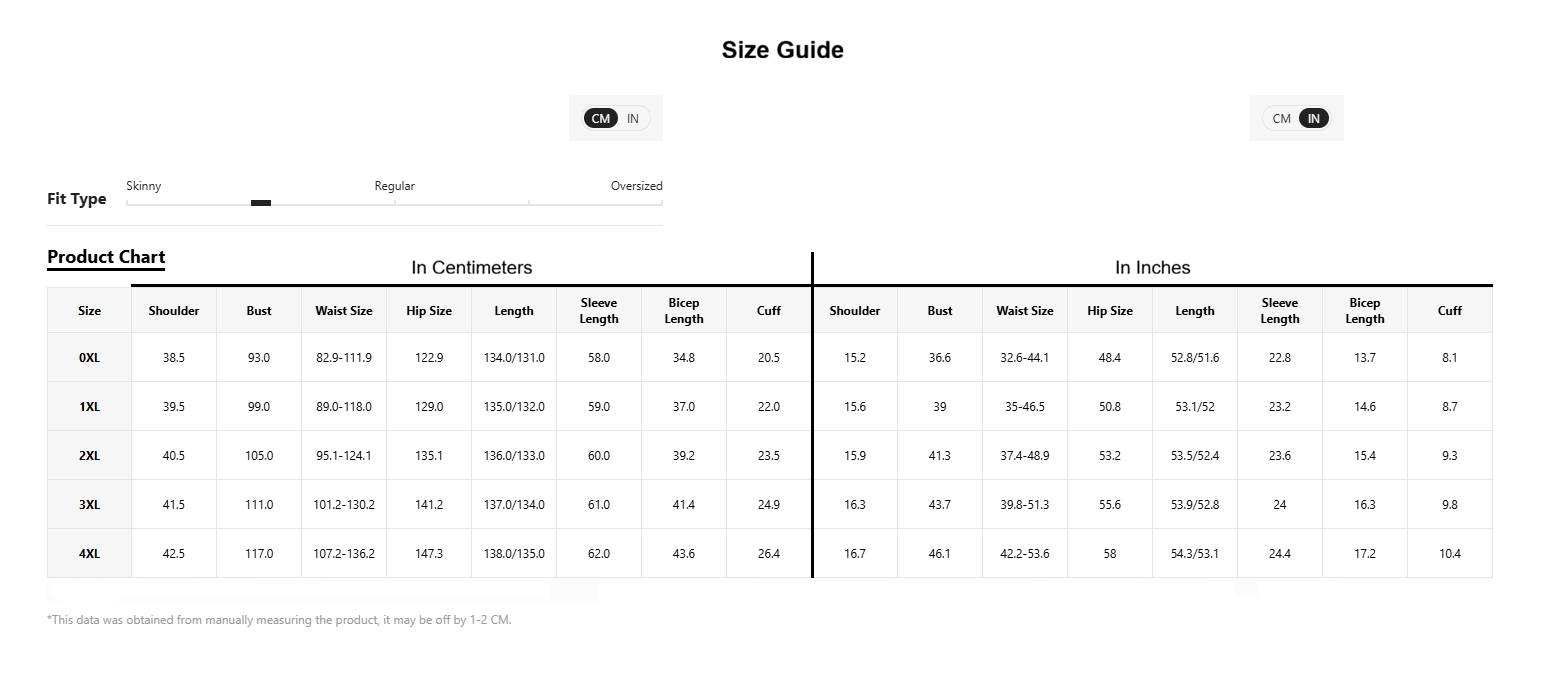The width and height of the screenshot is (1545, 700).
Task: Click the In Centimeters section heading
Action: 472,267
